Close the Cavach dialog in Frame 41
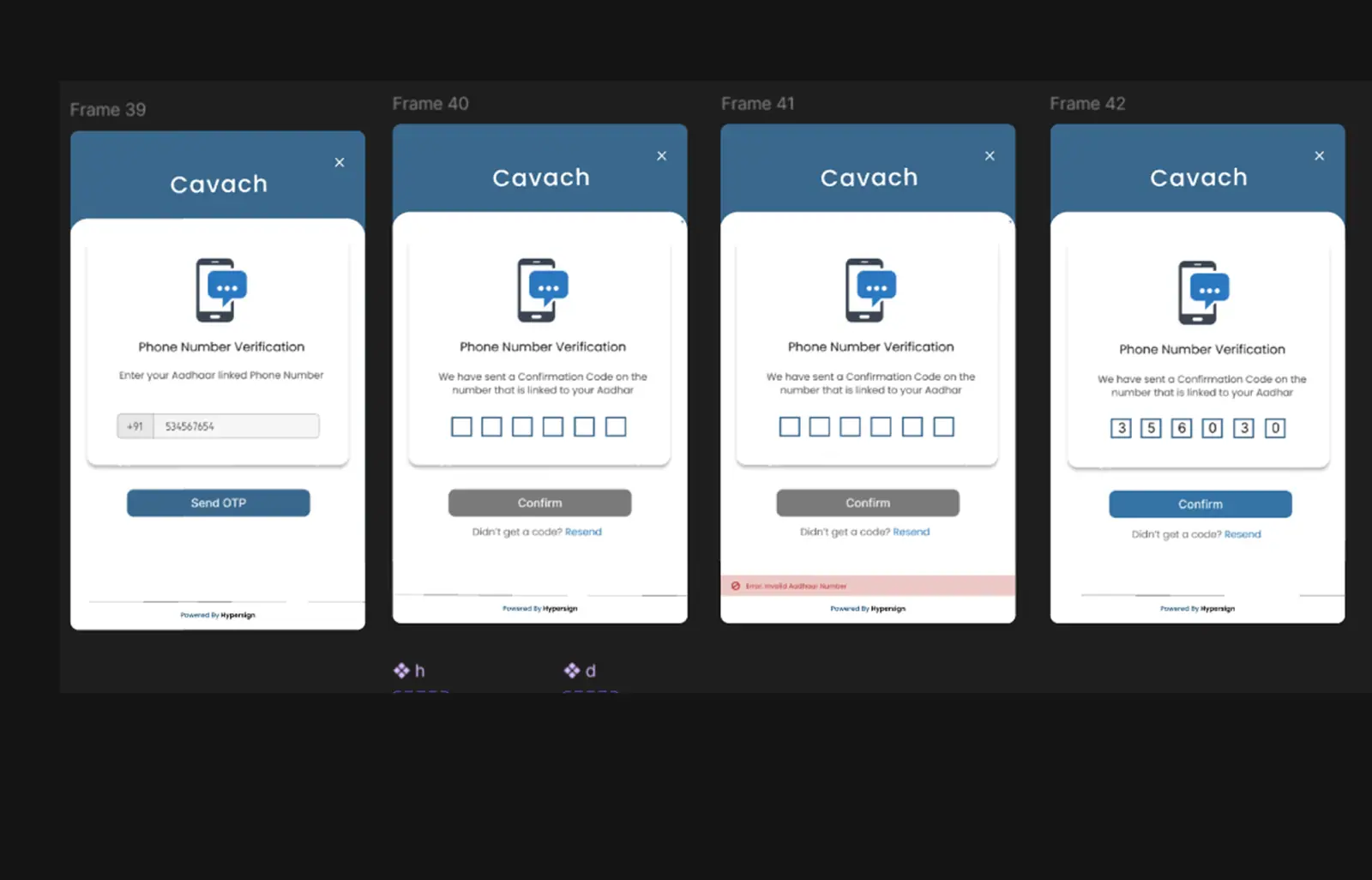Viewport: 1372px width, 880px height. 990,155
